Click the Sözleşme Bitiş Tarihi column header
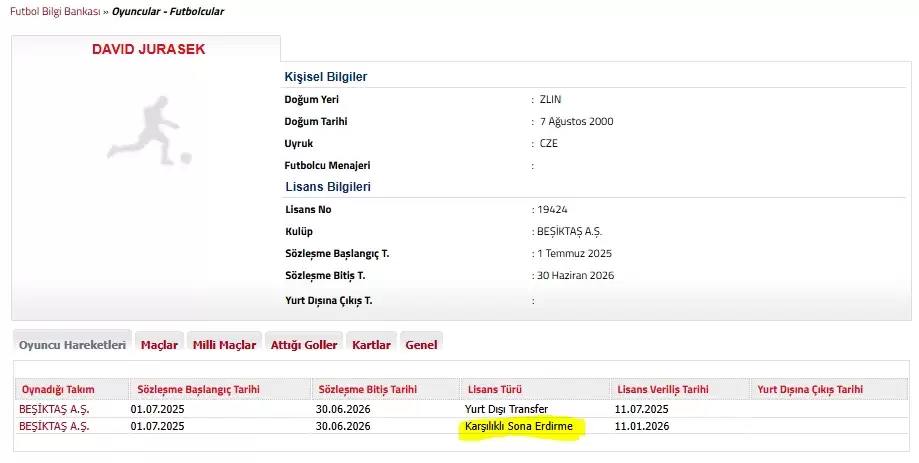This screenshot has height=463, width=919. pyautogui.click(x=367, y=389)
